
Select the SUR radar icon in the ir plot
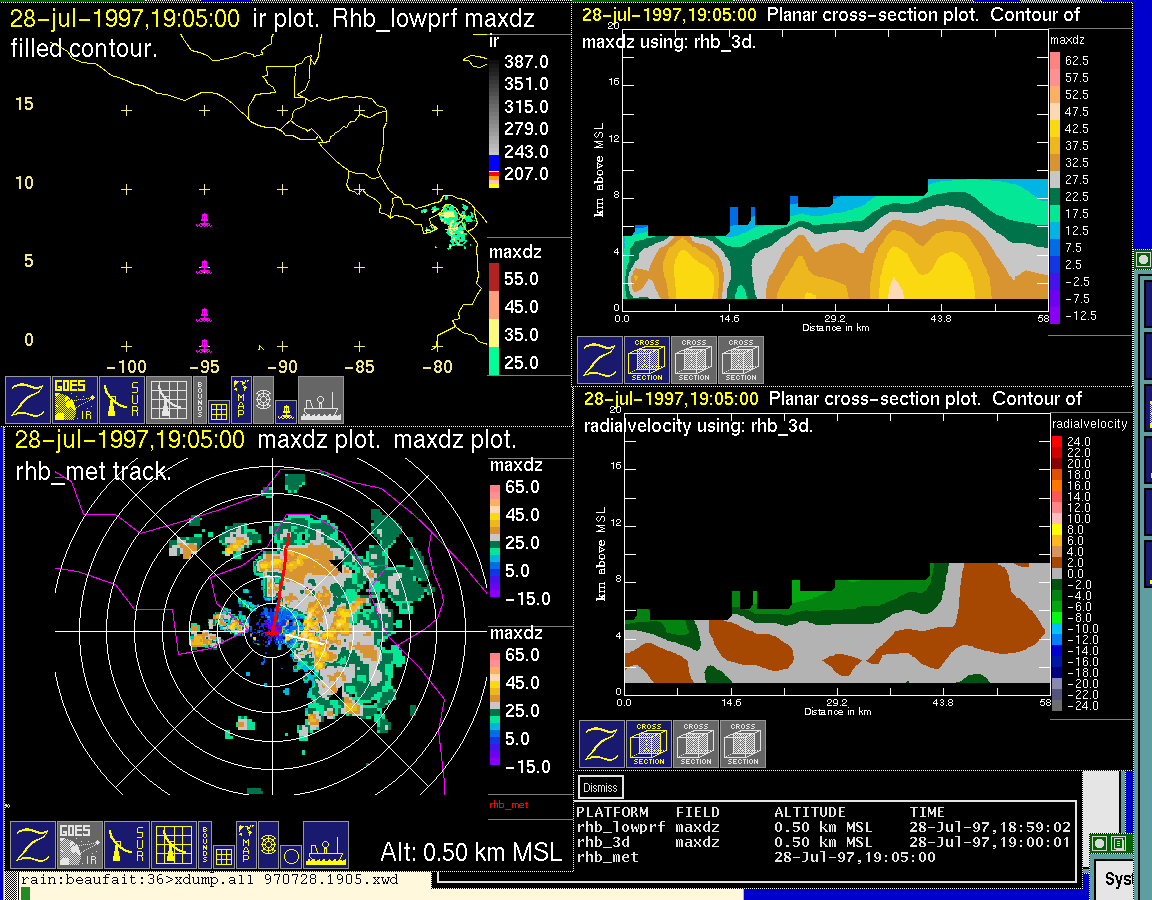[124, 400]
